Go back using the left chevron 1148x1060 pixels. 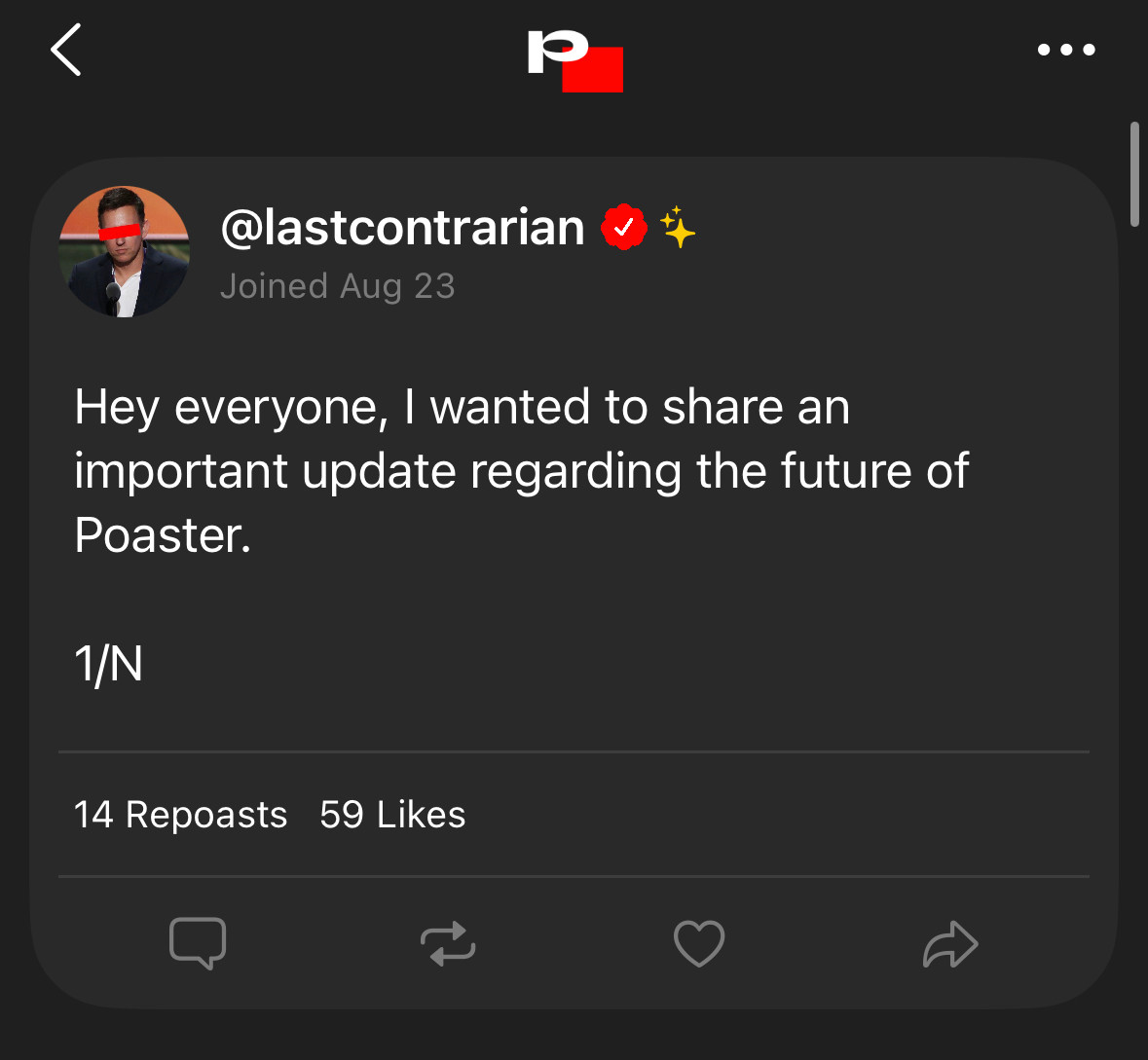click(x=66, y=51)
